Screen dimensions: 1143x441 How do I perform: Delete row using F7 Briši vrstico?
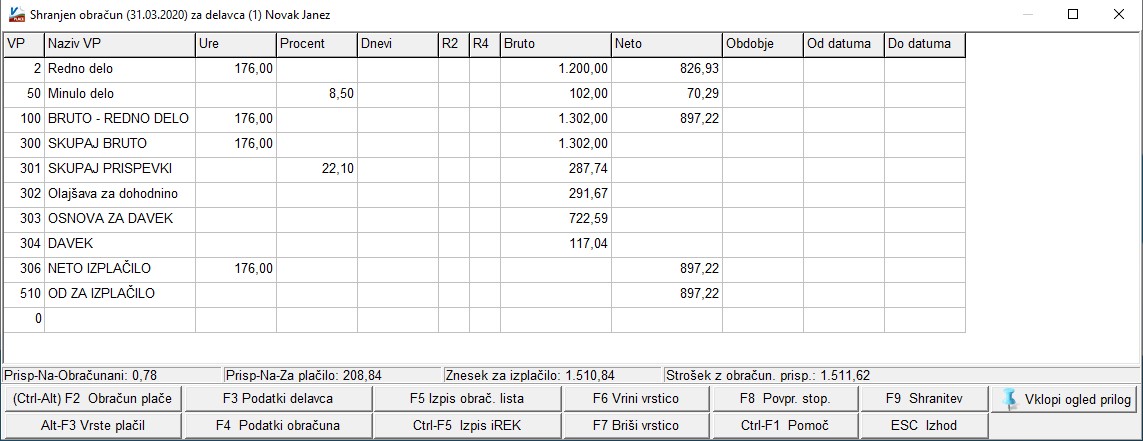point(636,426)
